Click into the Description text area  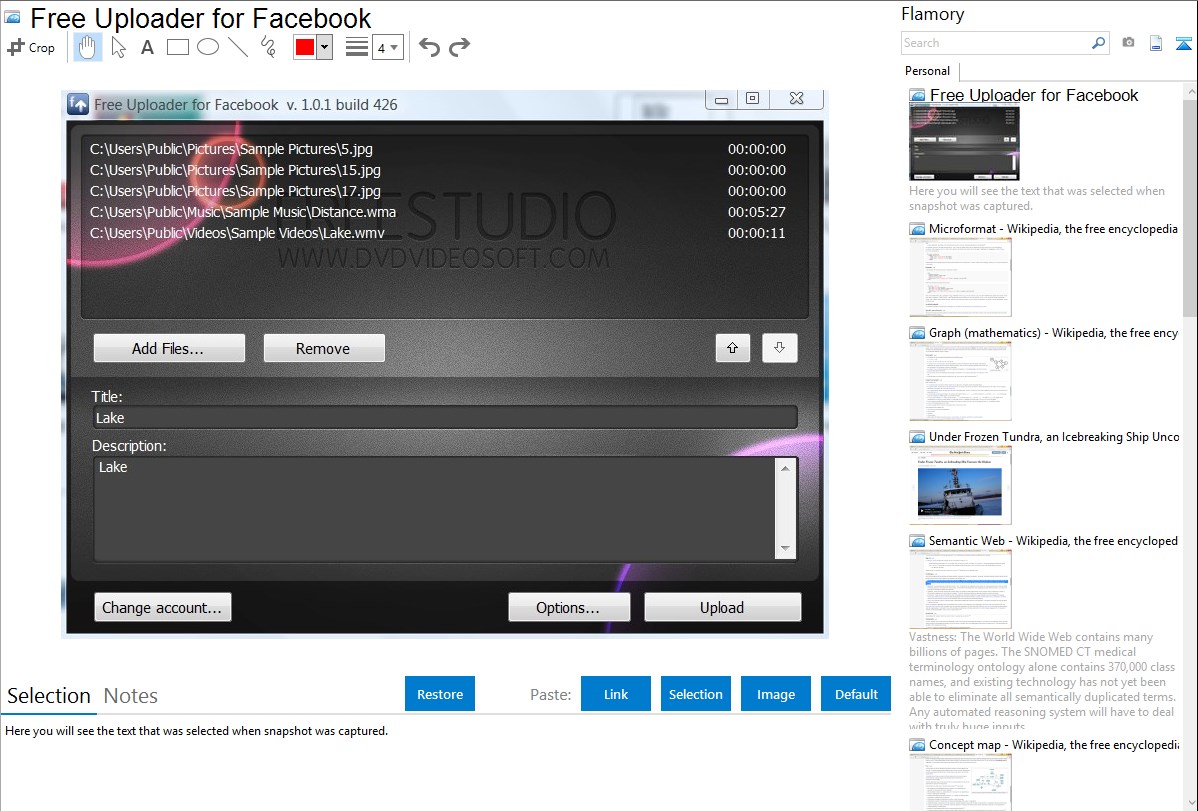pos(434,509)
